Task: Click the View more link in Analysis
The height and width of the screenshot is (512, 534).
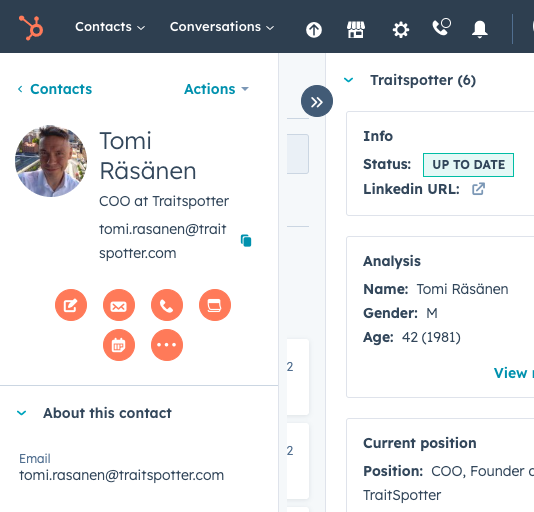Action: click(x=514, y=373)
